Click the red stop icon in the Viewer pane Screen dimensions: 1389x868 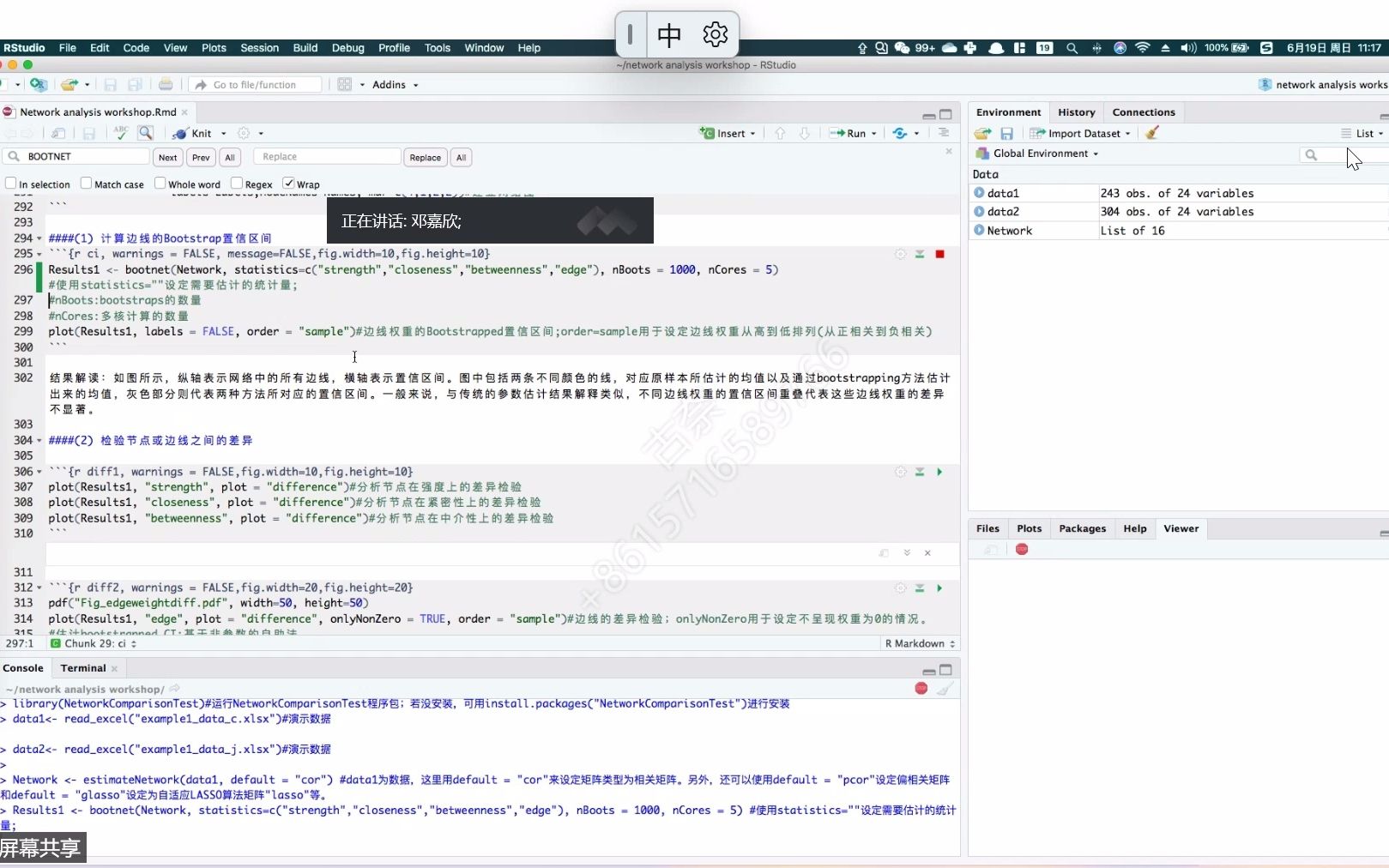tap(1022, 549)
